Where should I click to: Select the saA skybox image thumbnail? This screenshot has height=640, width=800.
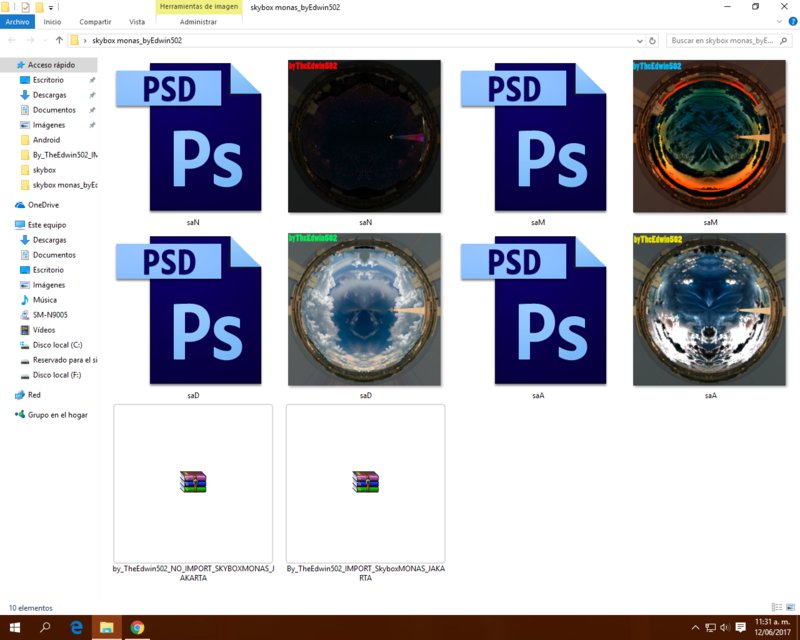coord(709,309)
